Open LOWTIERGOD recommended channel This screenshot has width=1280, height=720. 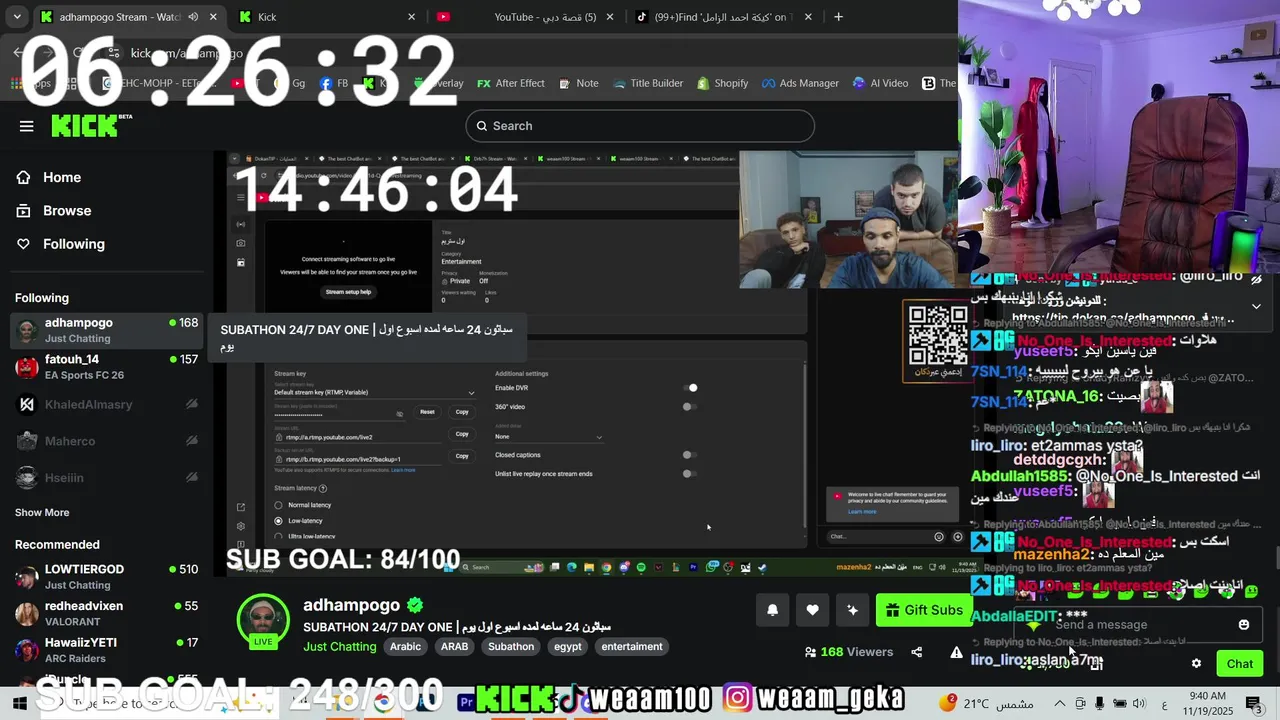[107, 577]
